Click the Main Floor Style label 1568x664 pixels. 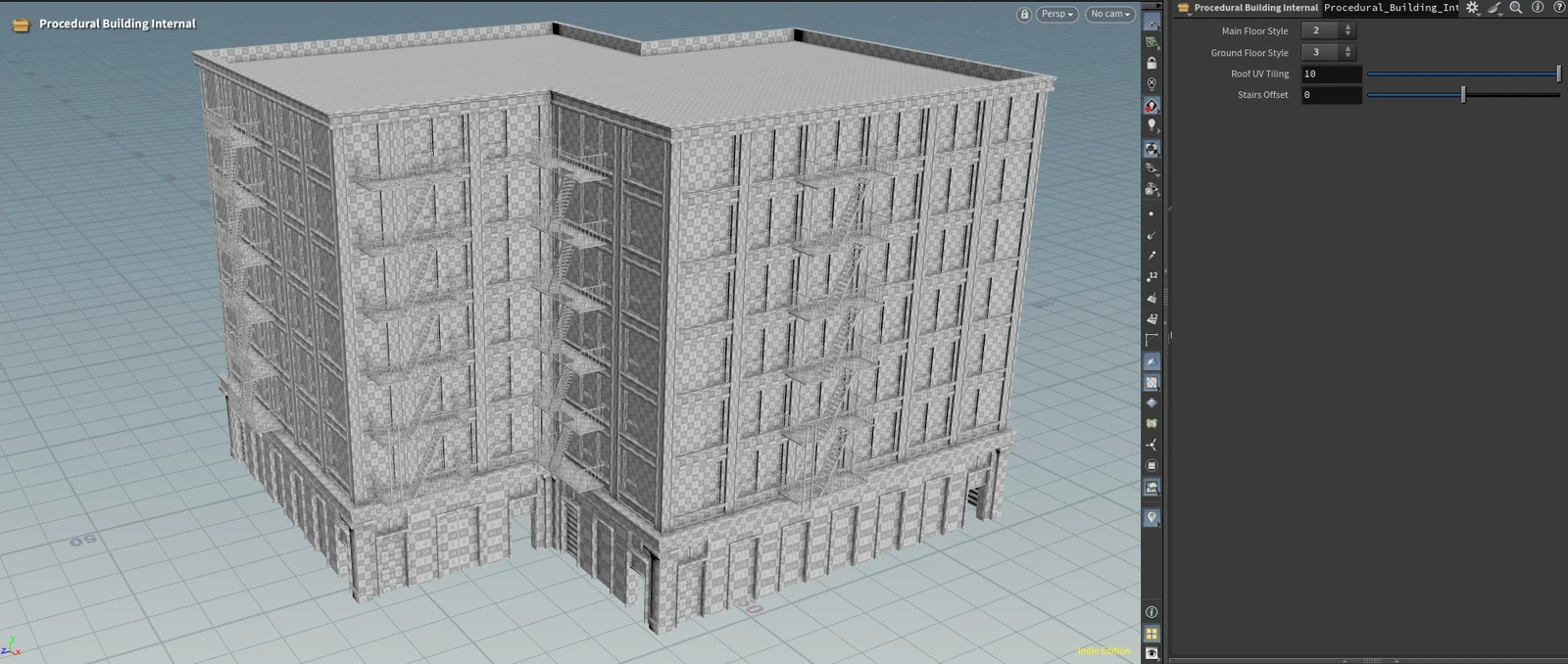[1254, 31]
